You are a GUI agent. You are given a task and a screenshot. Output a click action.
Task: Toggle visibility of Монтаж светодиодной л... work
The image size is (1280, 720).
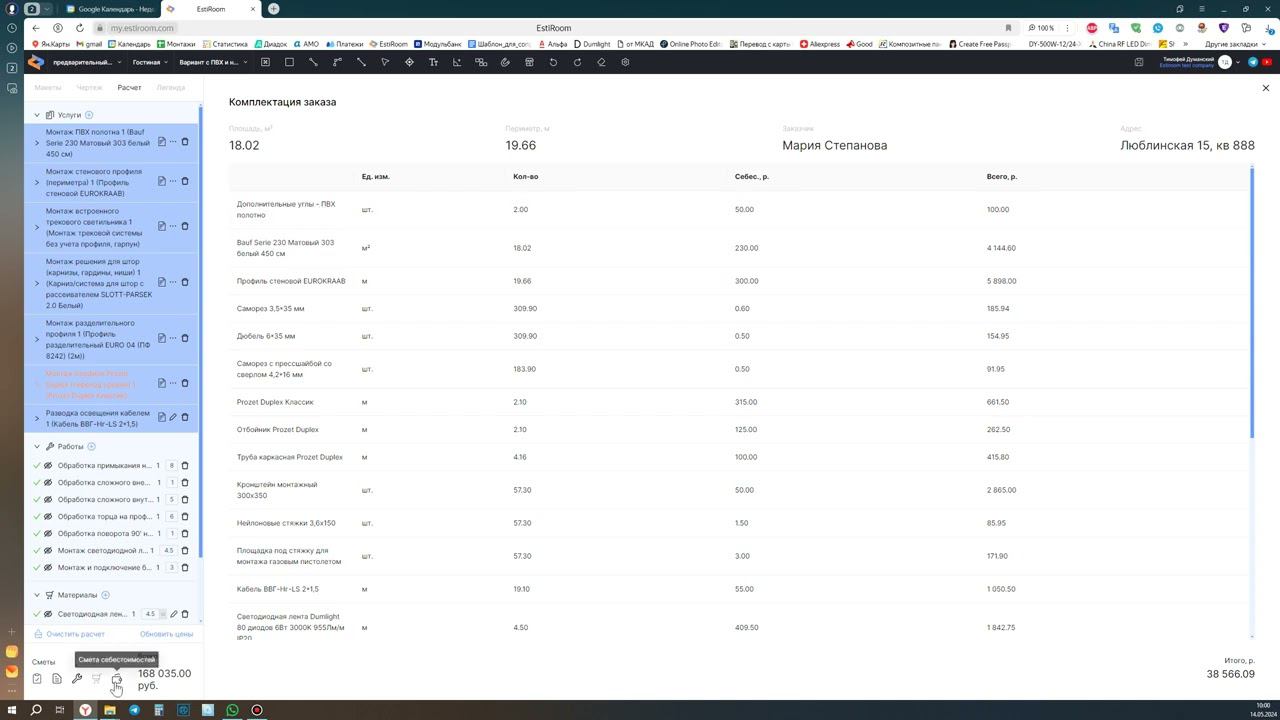(x=48, y=551)
